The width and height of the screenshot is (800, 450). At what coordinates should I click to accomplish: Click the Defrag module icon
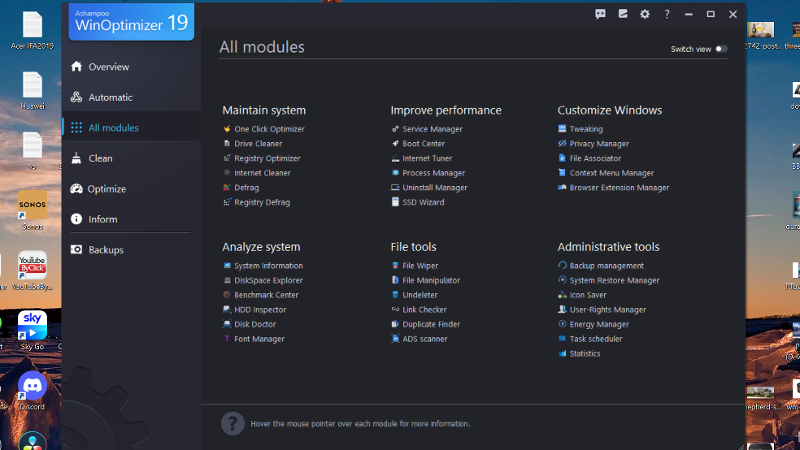[227, 188]
